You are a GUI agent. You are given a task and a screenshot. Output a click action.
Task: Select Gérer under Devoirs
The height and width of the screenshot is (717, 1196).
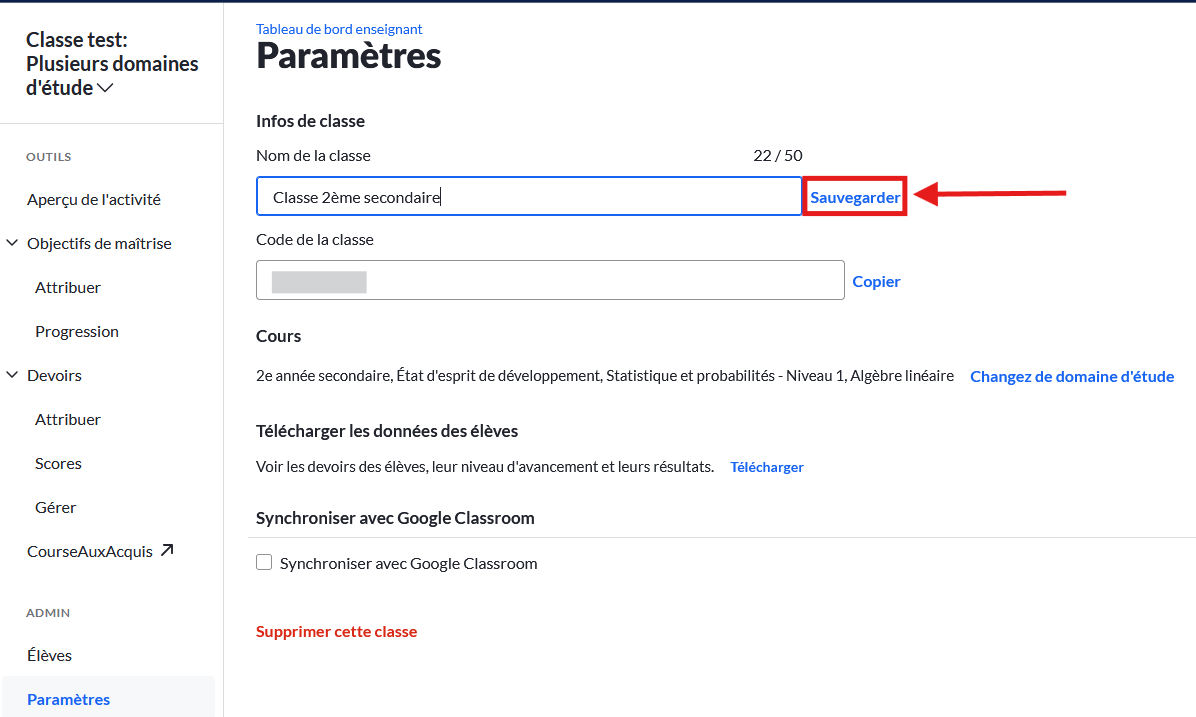pos(56,507)
